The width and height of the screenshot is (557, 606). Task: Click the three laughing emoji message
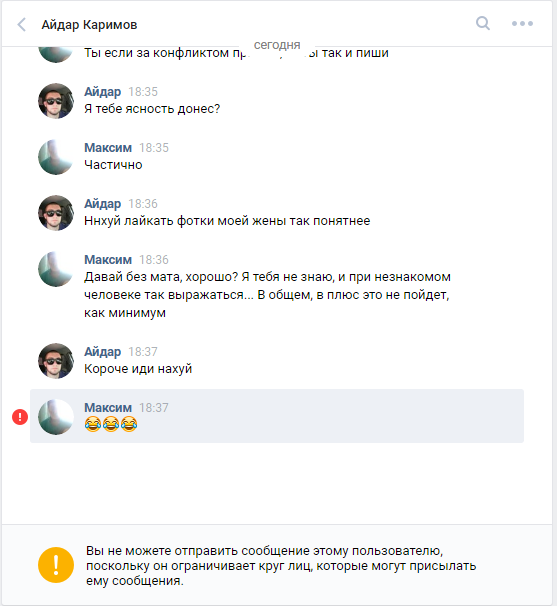[x=111, y=424]
